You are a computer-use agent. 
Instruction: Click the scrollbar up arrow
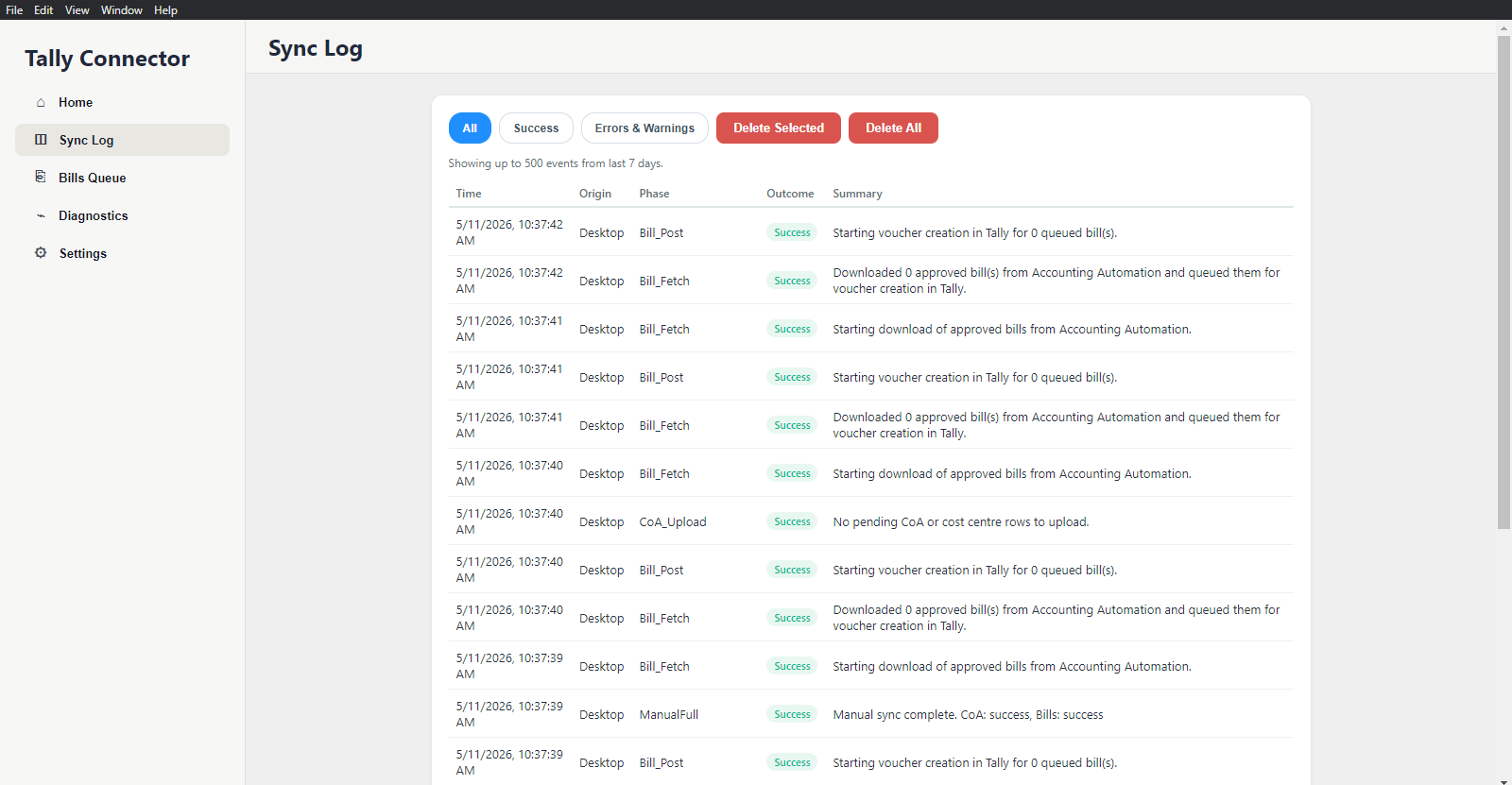point(1503,27)
